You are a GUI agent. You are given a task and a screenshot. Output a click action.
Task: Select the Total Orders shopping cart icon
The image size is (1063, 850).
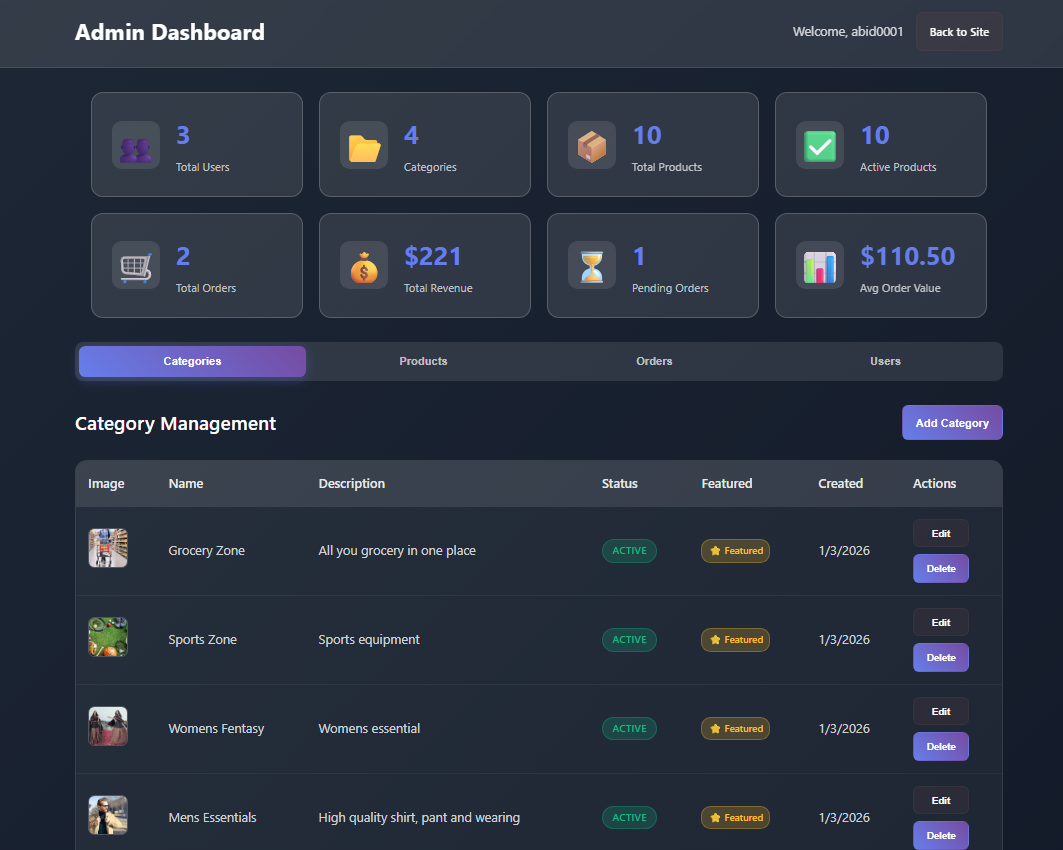coord(135,265)
